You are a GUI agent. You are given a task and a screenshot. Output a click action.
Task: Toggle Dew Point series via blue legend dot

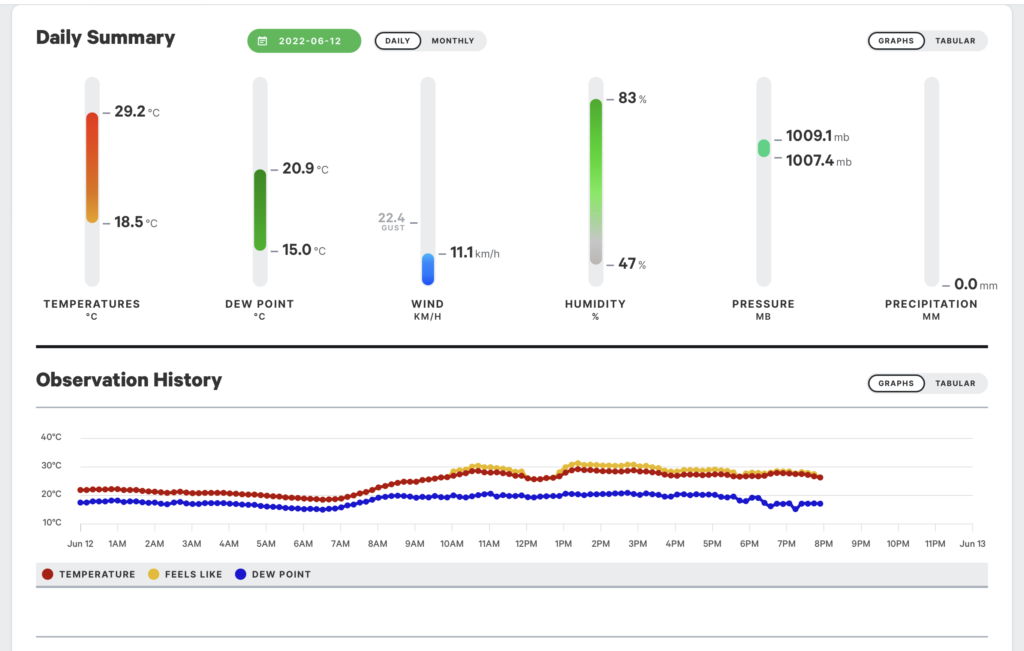pos(240,574)
